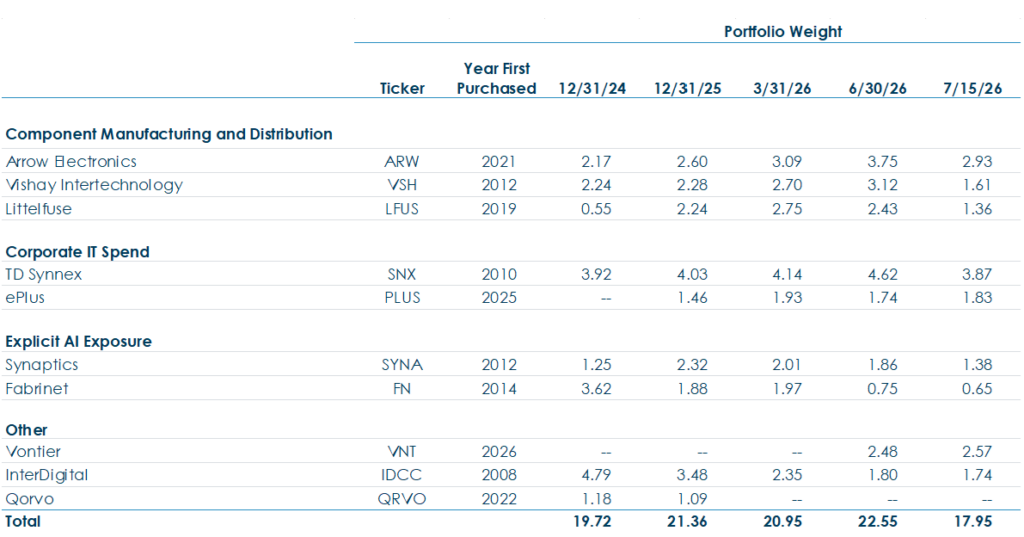
Task: Click Qorvo weight '1.09'
Action: pos(692,499)
